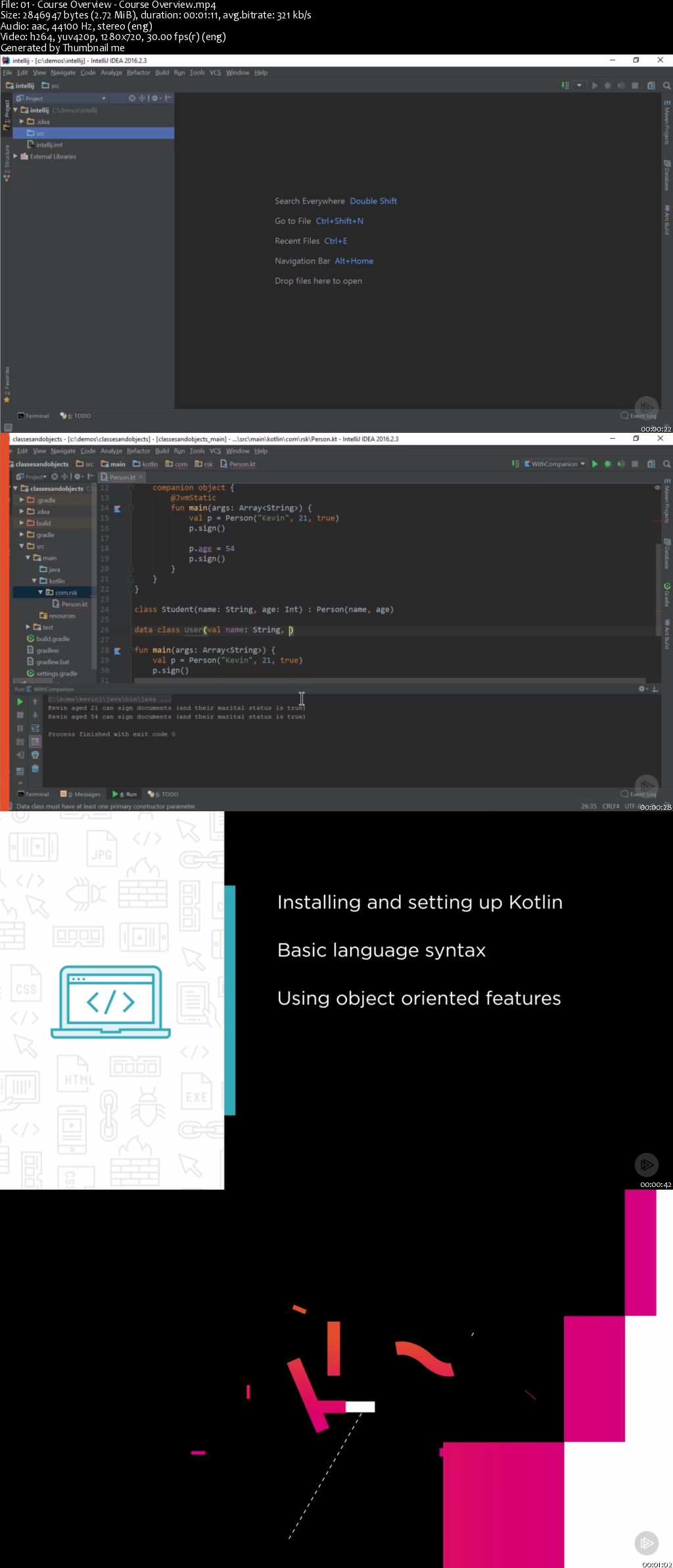The width and height of the screenshot is (673, 1568).
Task: Click horizontal scrollbar beneath code editor
Action: coord(389,680)
